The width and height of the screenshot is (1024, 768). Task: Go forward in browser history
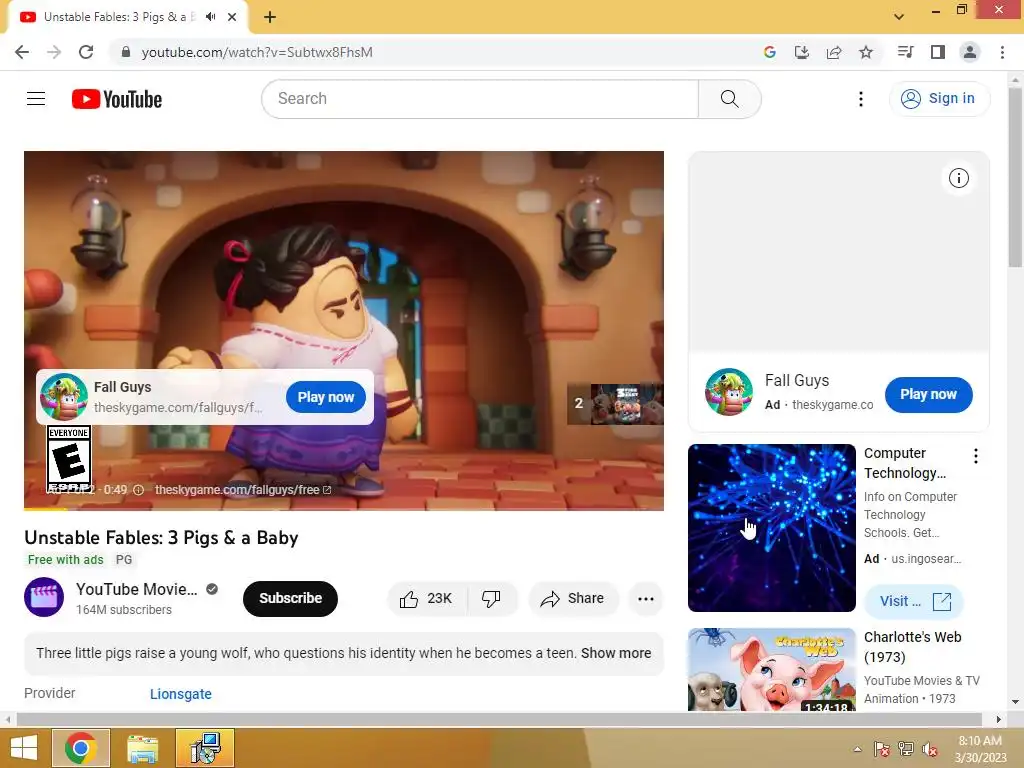click(54, 52)
